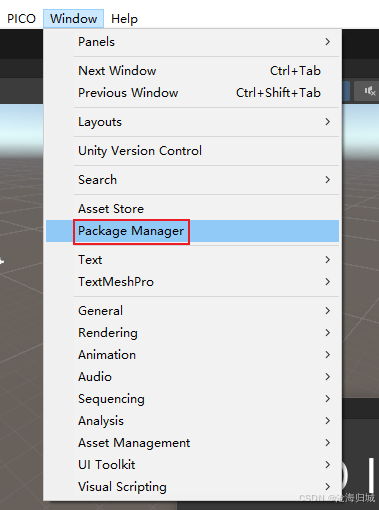
Task: Open the Analysis submenu
Action: [x=192, y=421]
